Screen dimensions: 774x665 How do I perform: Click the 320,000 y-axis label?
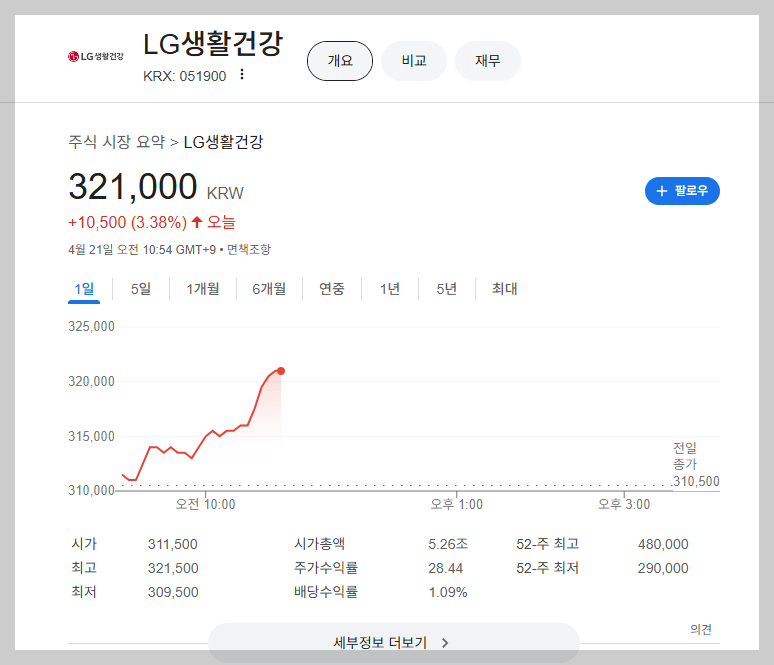pyautogui.click(x=91, y=381)
